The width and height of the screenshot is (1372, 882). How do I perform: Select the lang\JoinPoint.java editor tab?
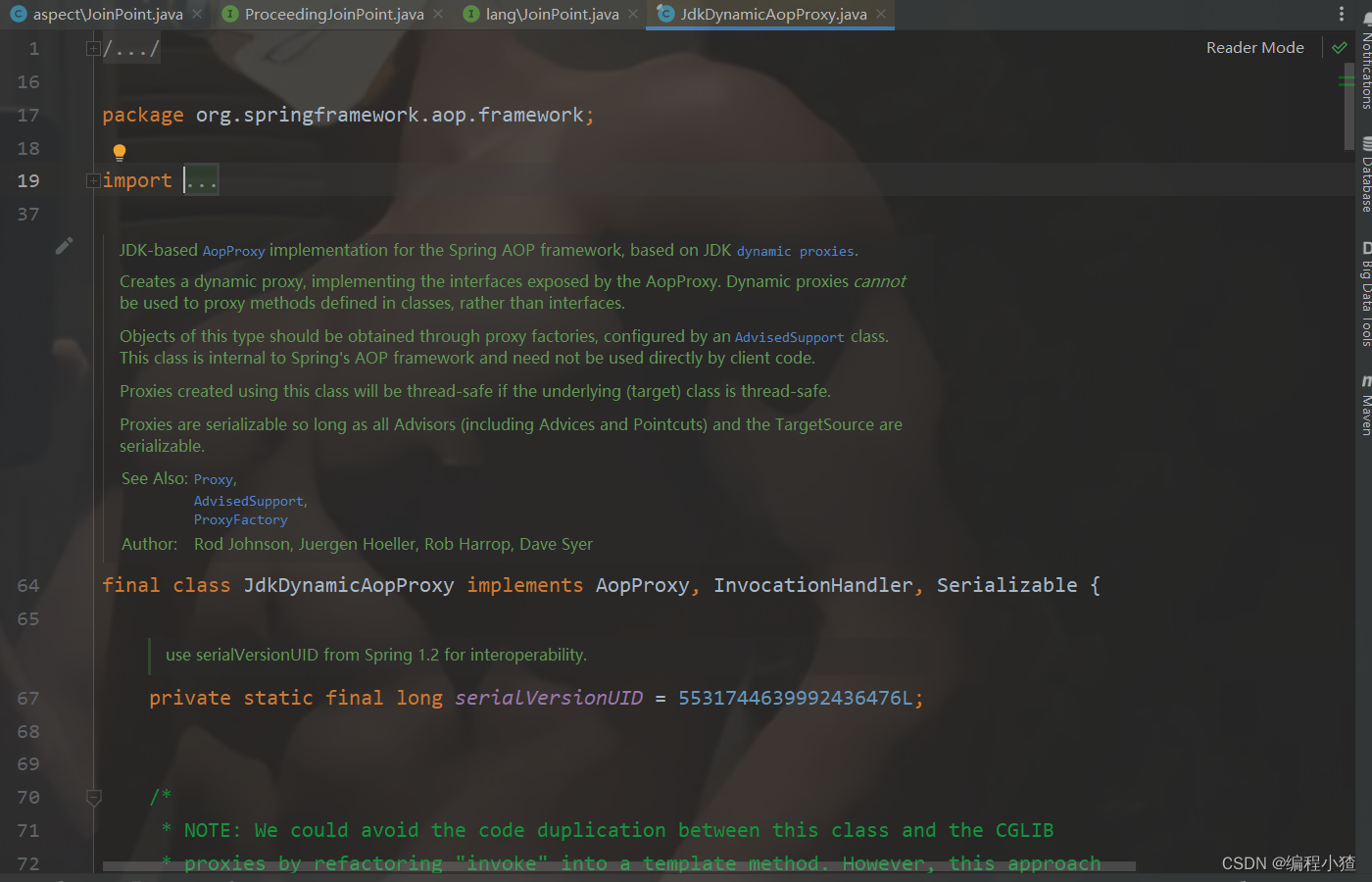[552, 15]
